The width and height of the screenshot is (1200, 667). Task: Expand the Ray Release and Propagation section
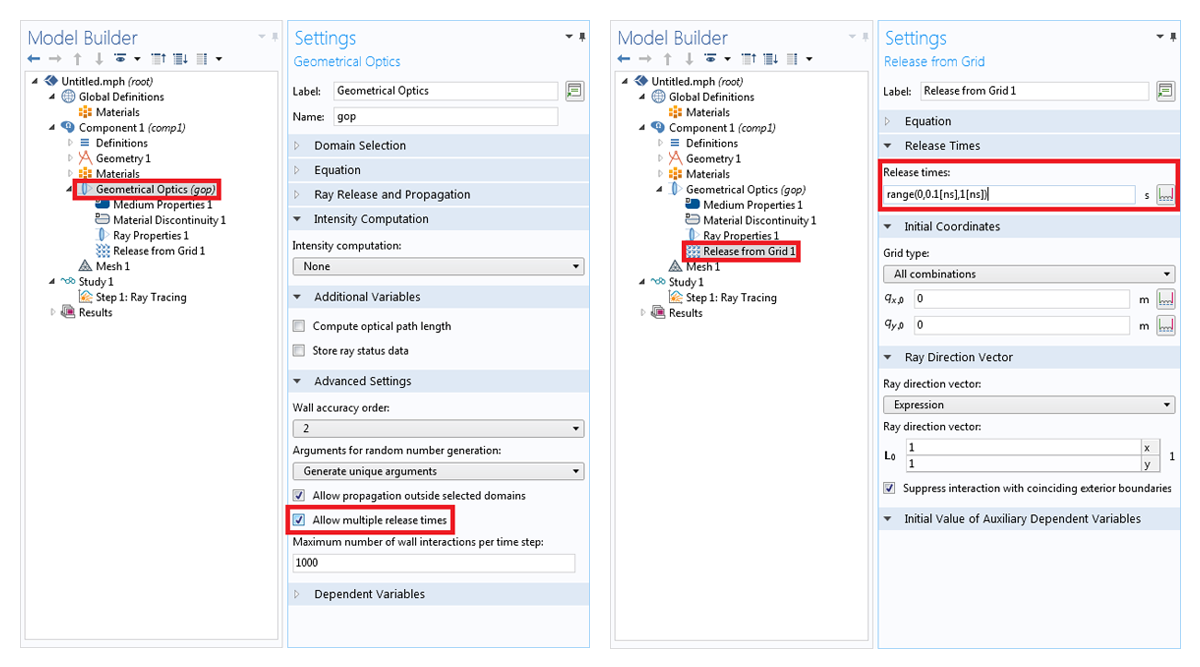(391, 195)
